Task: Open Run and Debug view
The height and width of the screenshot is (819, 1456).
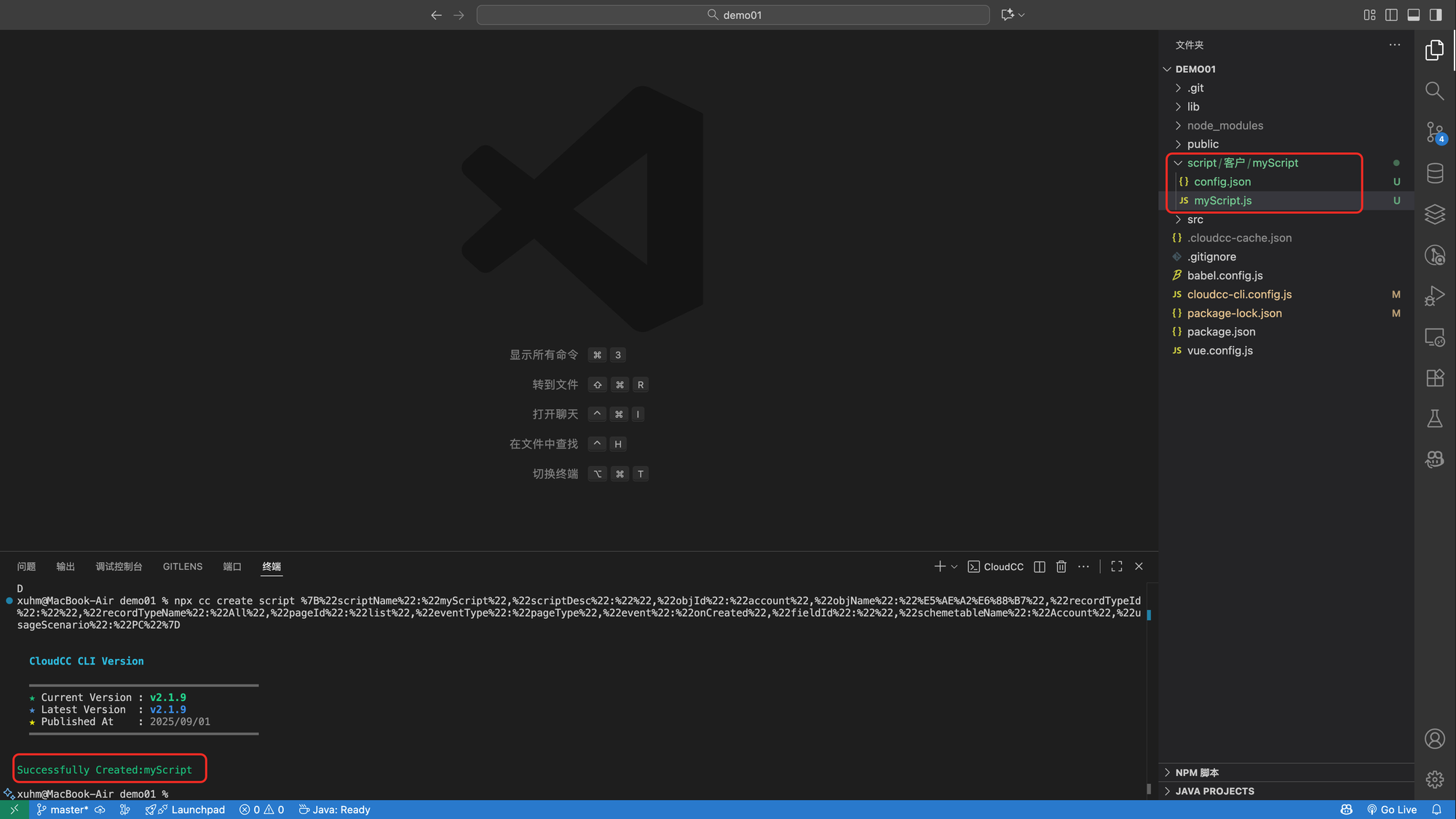Action: click(1434, 296)
